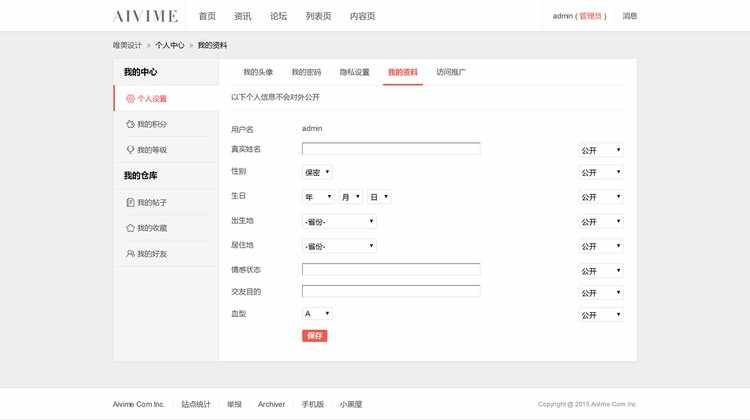Image resolution: width=750 pixels, height=420 pixels.
Task: Click the 我的资料 breadcrumb
Action: (212, 45)
